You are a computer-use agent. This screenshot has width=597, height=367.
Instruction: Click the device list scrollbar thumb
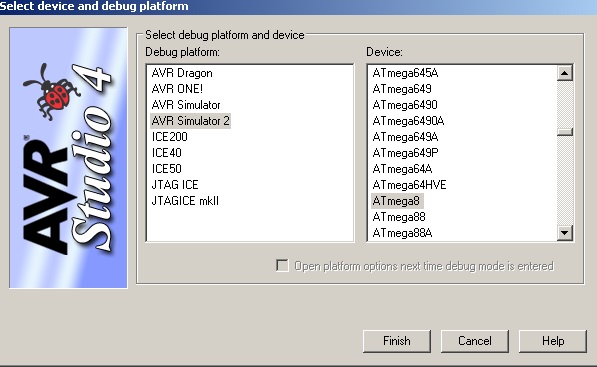(565, 132)
